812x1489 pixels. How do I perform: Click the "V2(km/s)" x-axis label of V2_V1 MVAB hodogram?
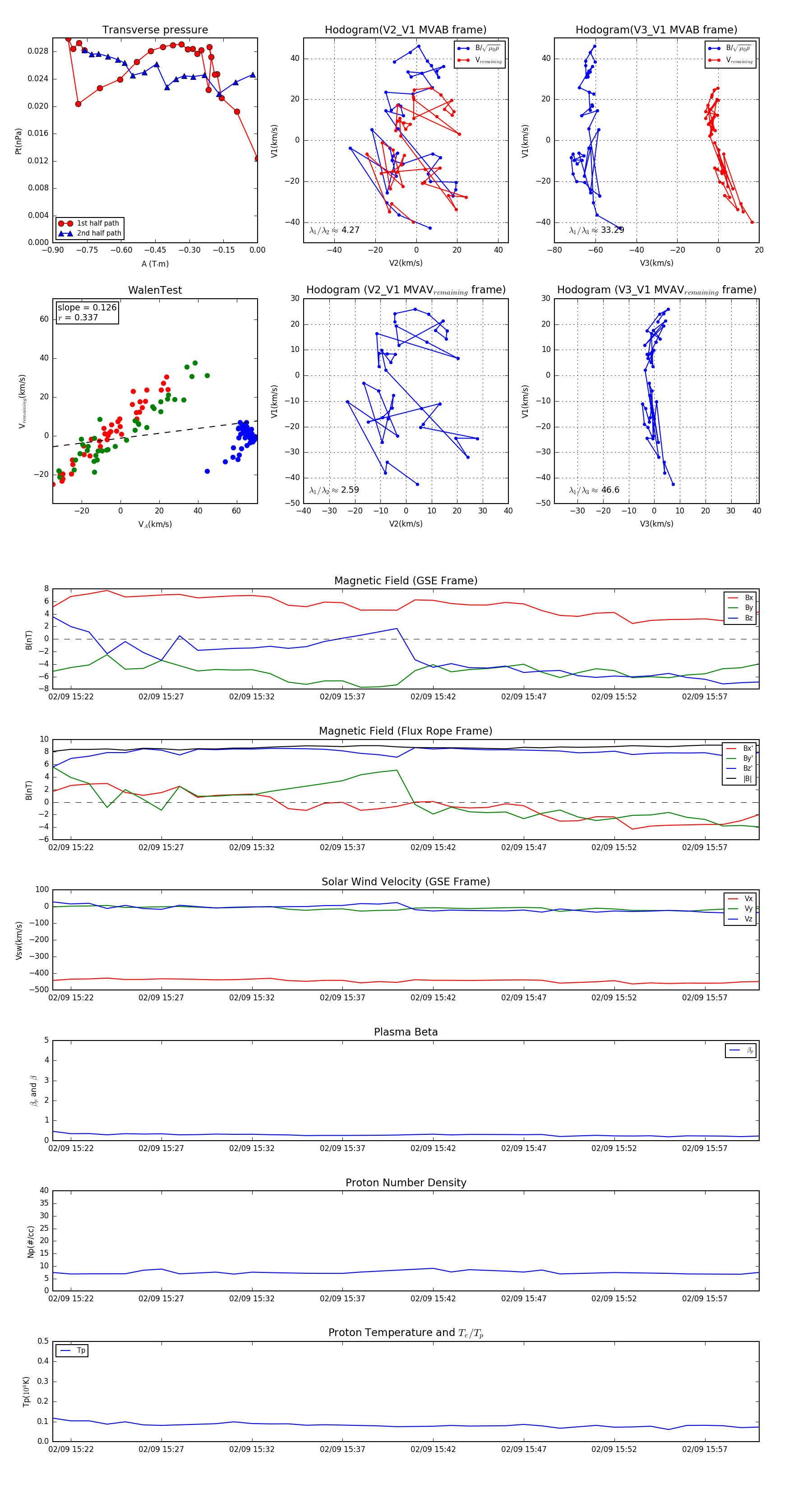(406, 264)
